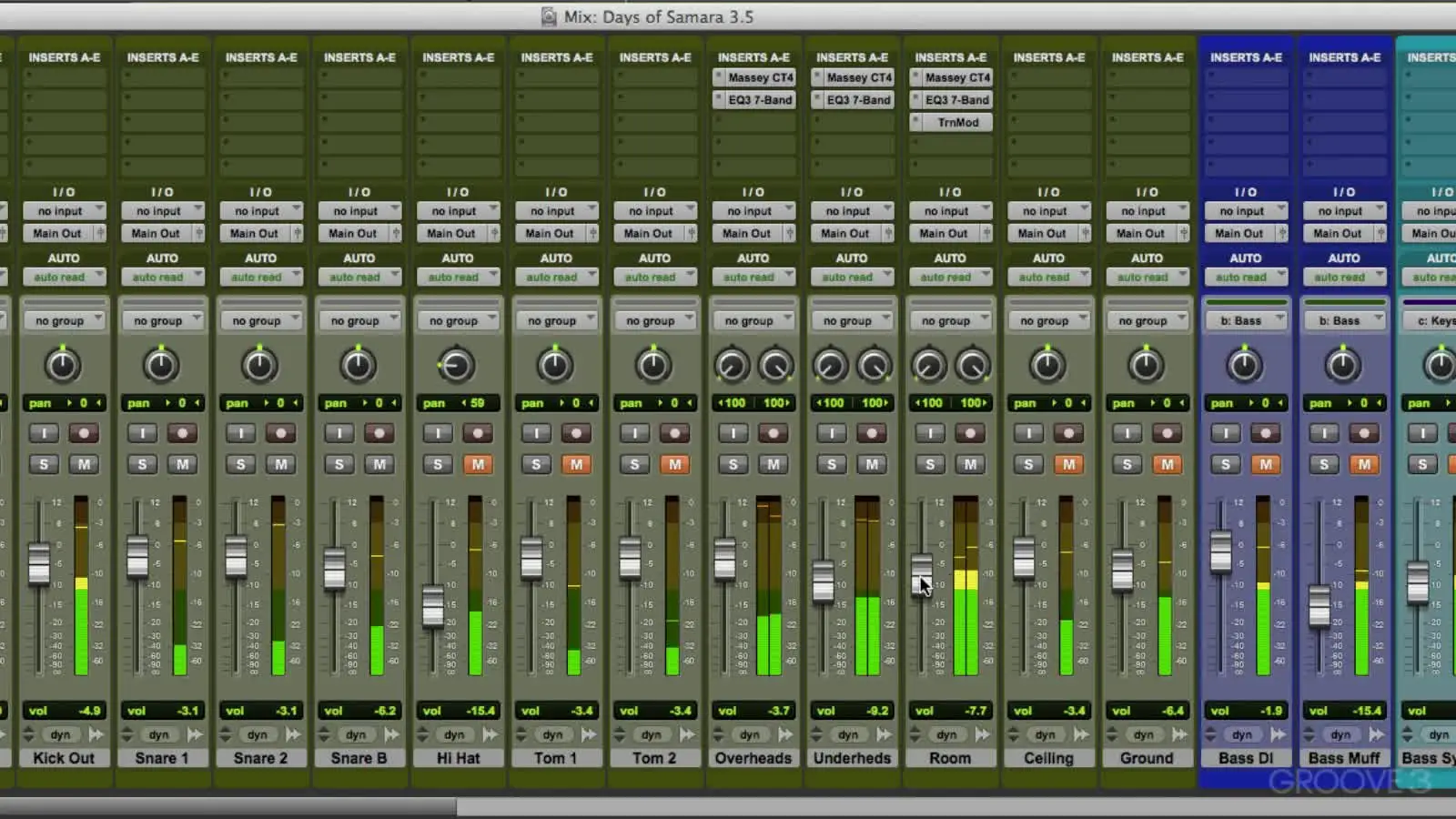Mute the Snare 2 track
1456x819 pixels.
click(281, 464)
